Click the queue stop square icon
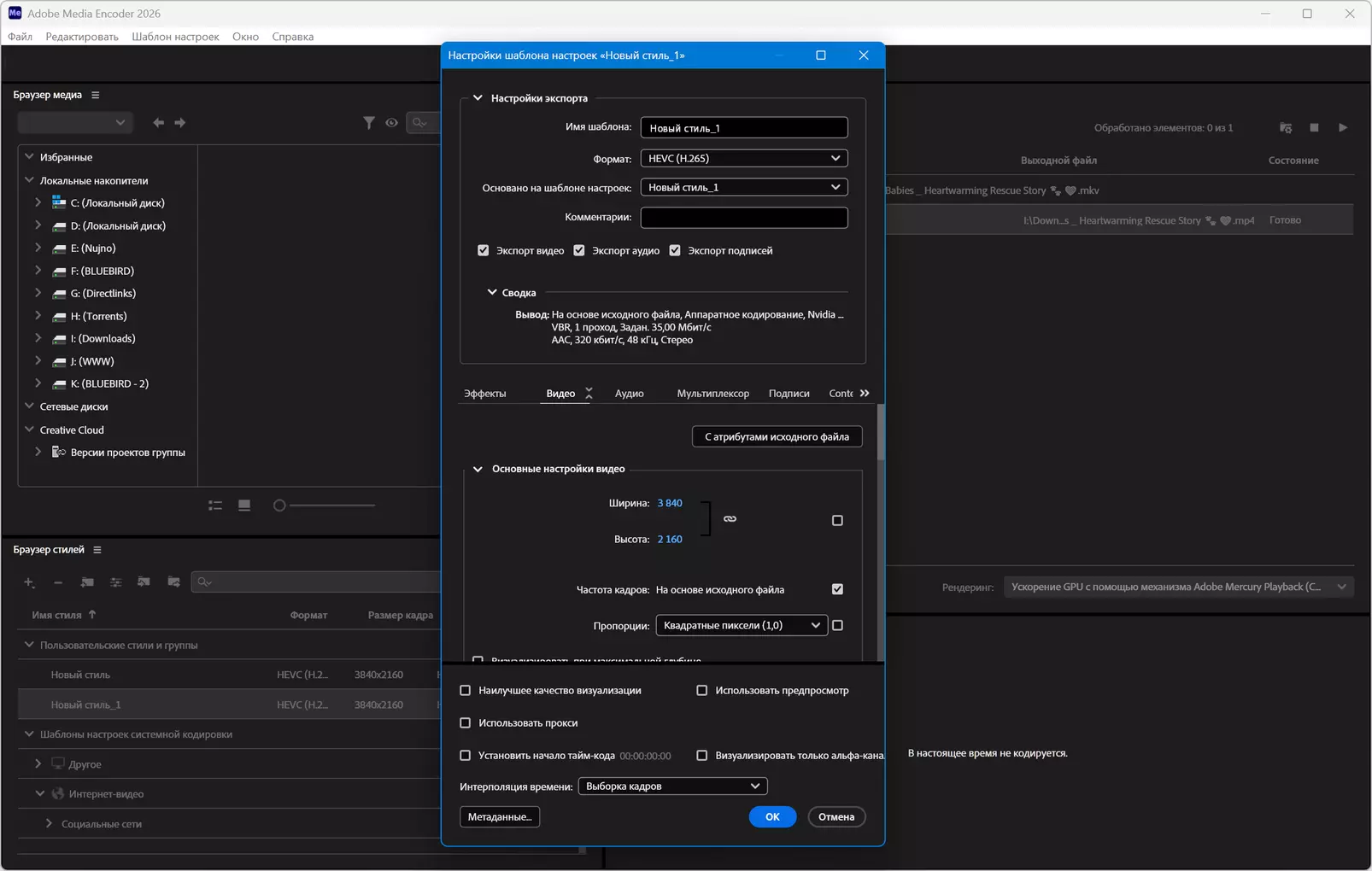Image resolution: width=1372 pixels, height=871 pixels. (x=1314, y=128)
